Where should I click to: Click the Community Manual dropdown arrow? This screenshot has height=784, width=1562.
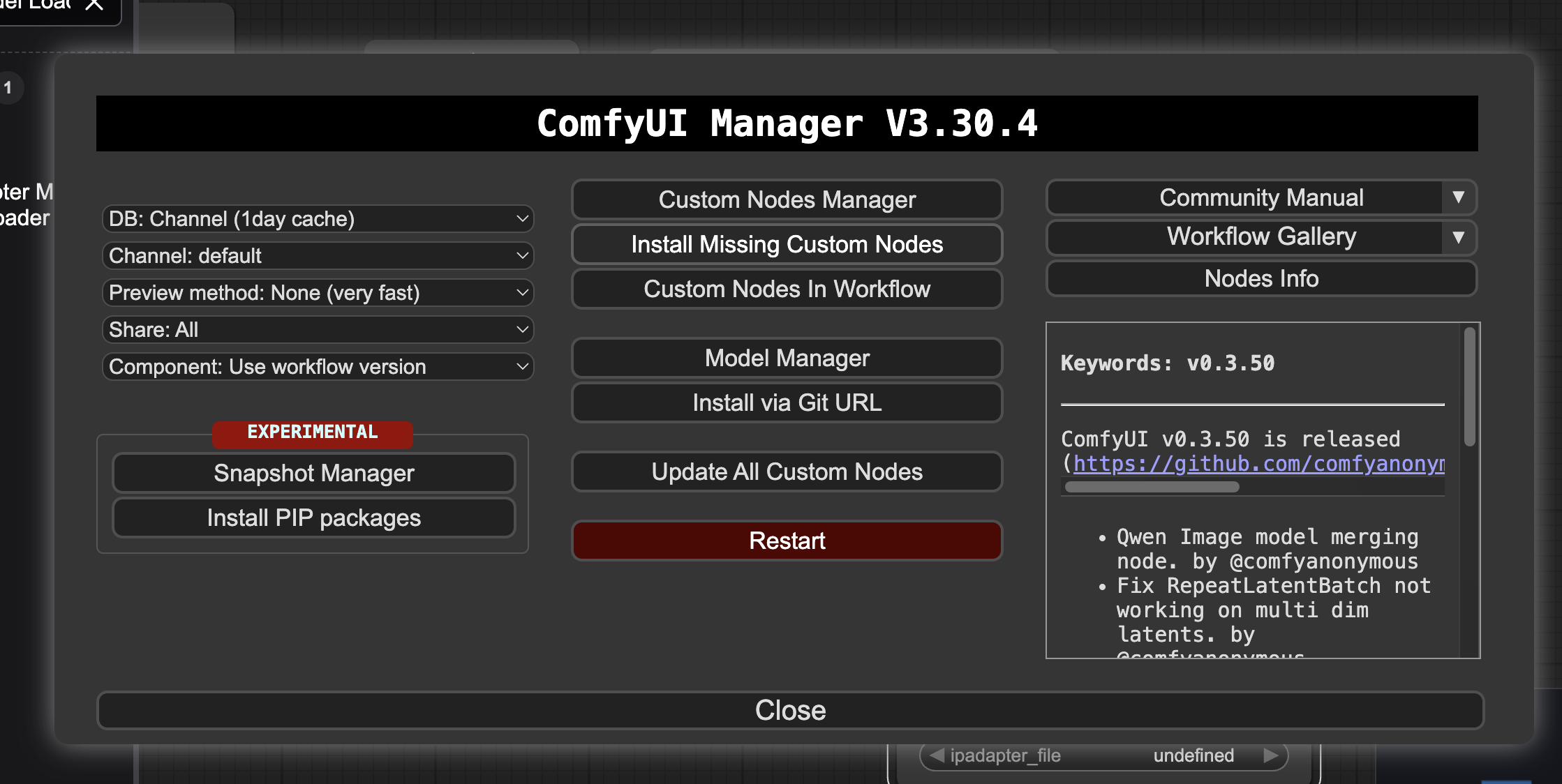pyautogui.click(x=1458, y=197)
